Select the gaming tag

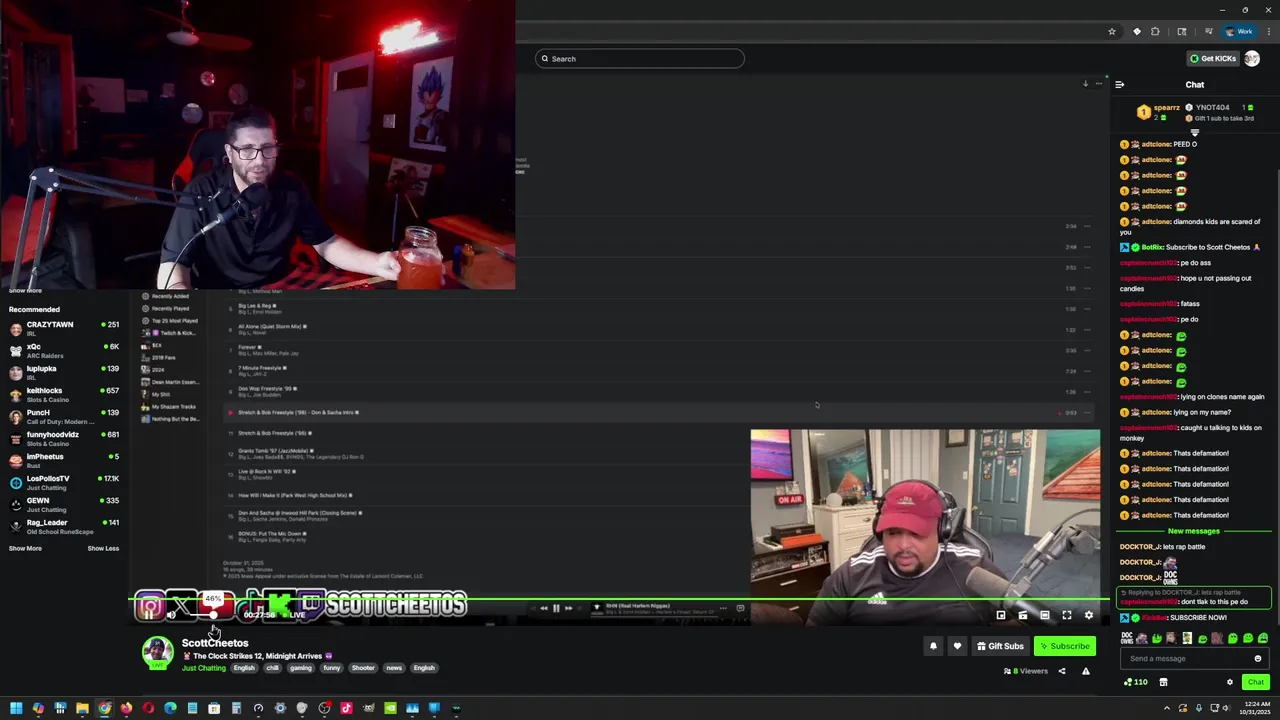pos(301,668)
